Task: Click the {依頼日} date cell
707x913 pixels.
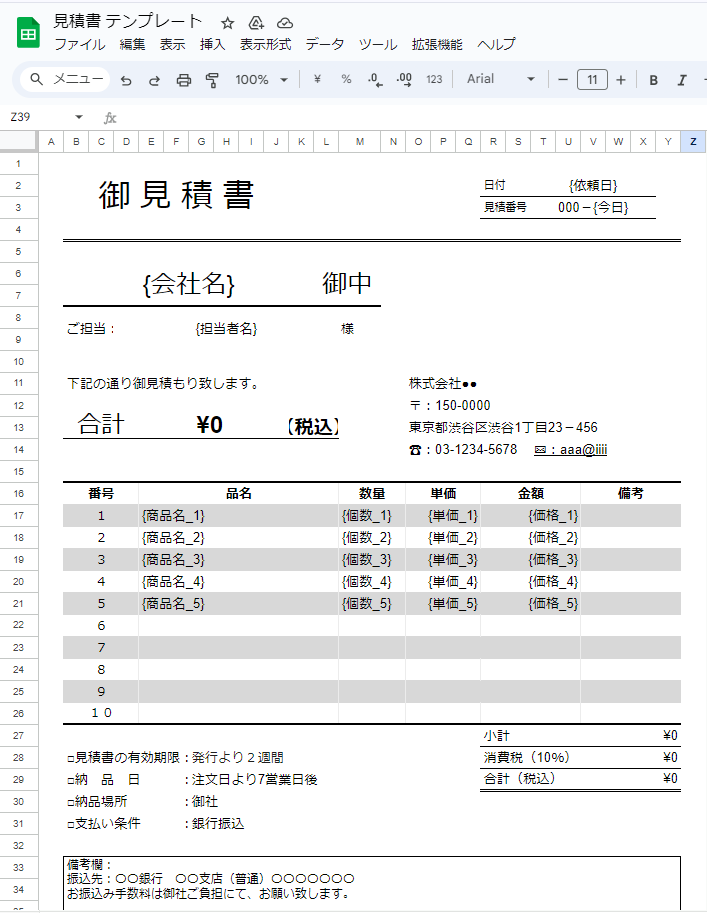Action: pos(593,186)
